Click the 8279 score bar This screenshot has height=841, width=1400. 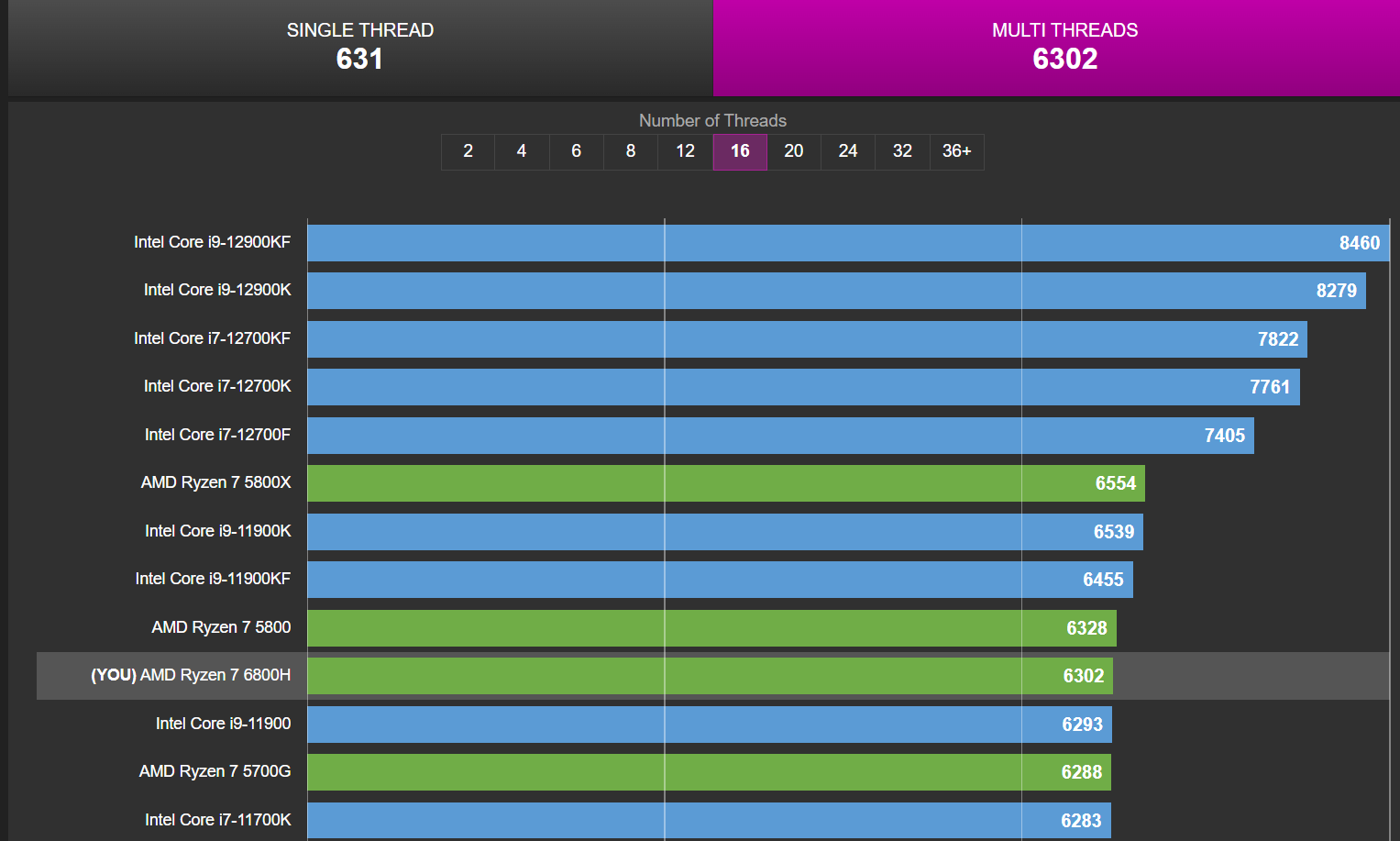pyautogui.click(x=836, y=291)
